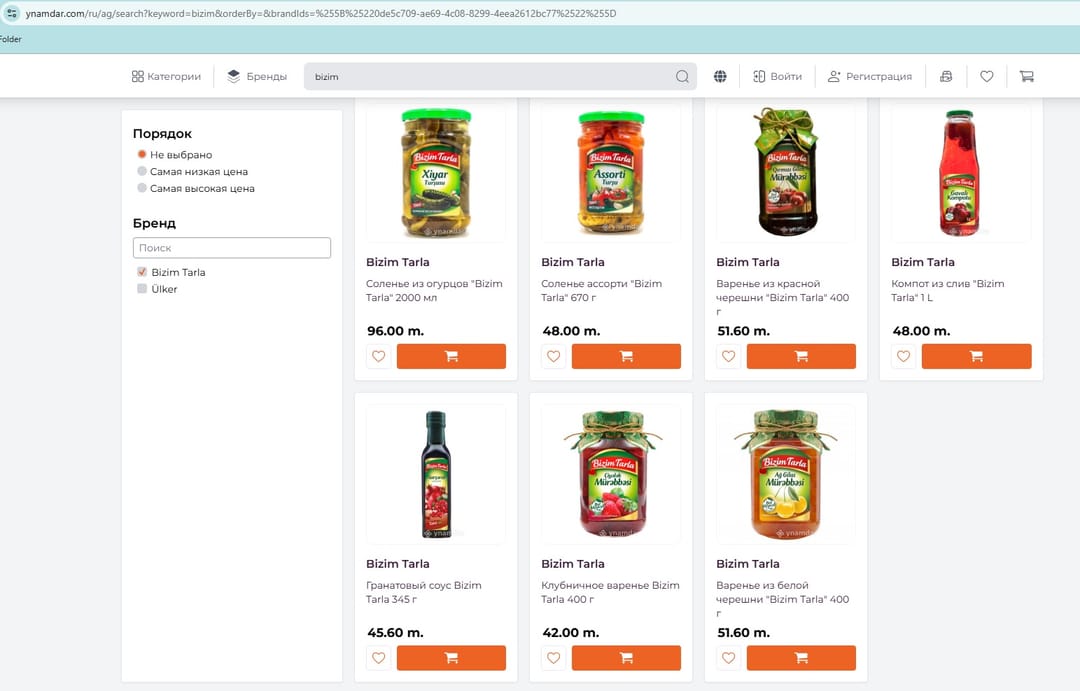
Task: Open the Assorti pickles product image
Action: click(611, 172)
